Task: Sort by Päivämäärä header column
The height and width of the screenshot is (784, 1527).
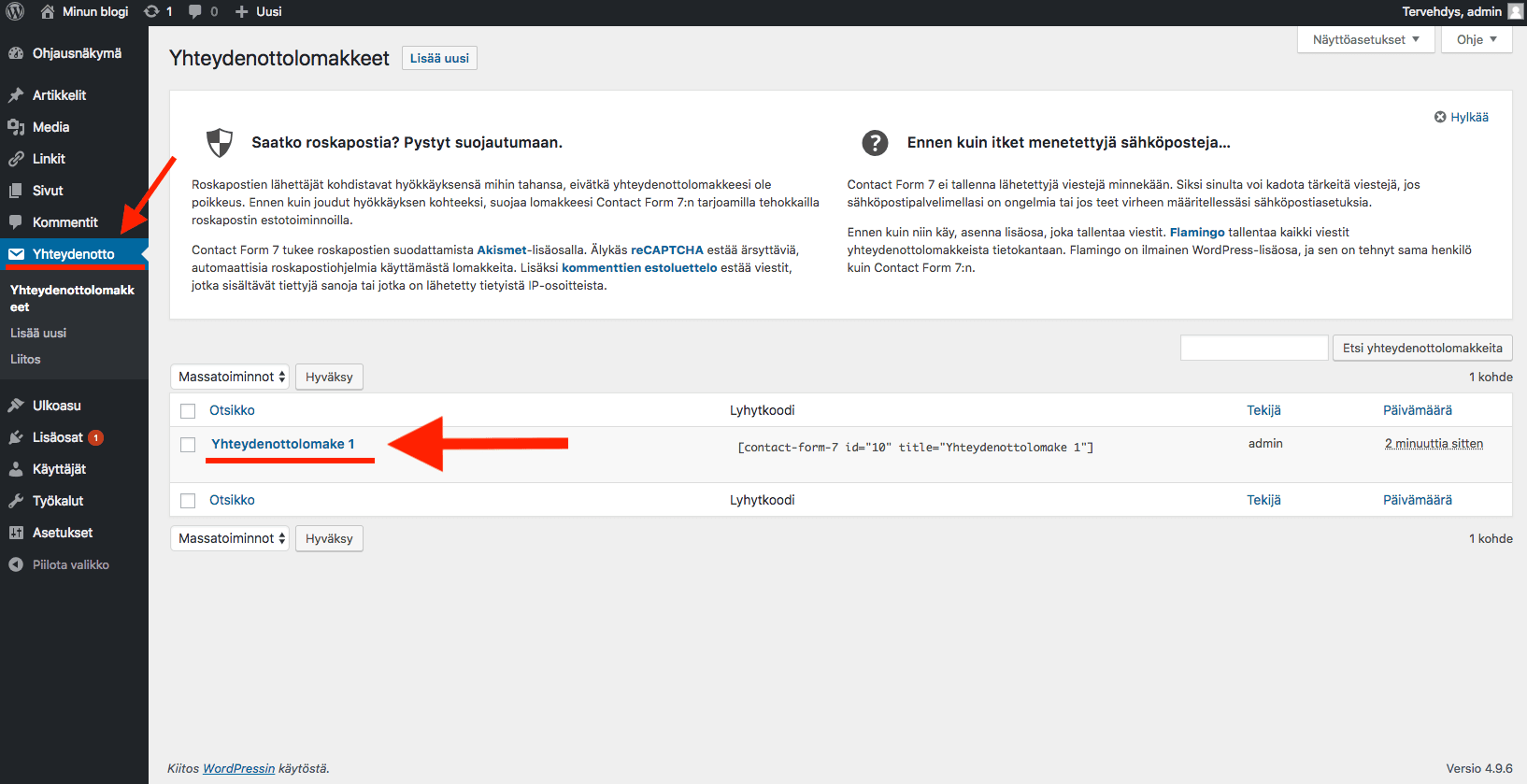Action: [1418, 410]
